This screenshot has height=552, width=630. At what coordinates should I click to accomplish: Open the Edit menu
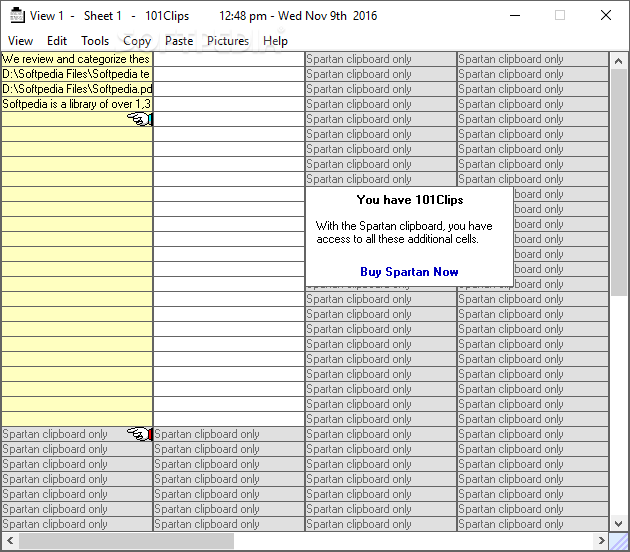coord(57,41)
